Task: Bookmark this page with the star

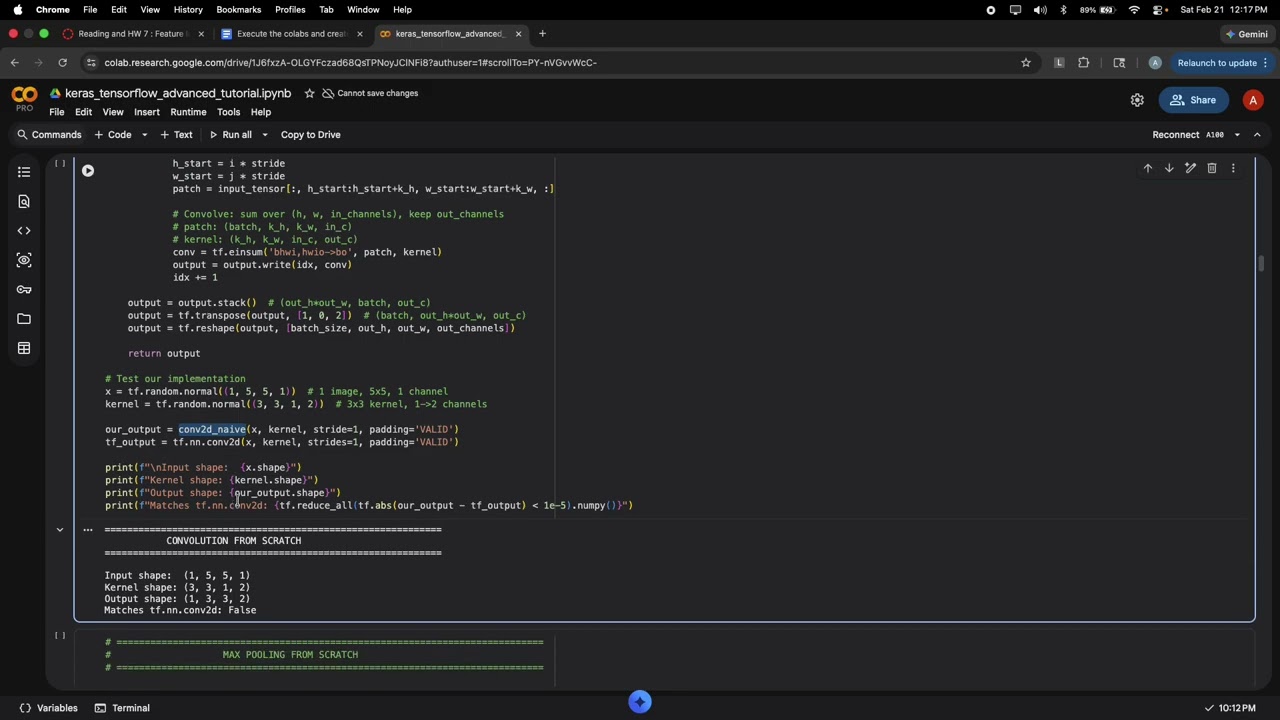Action: (1026, 62)
